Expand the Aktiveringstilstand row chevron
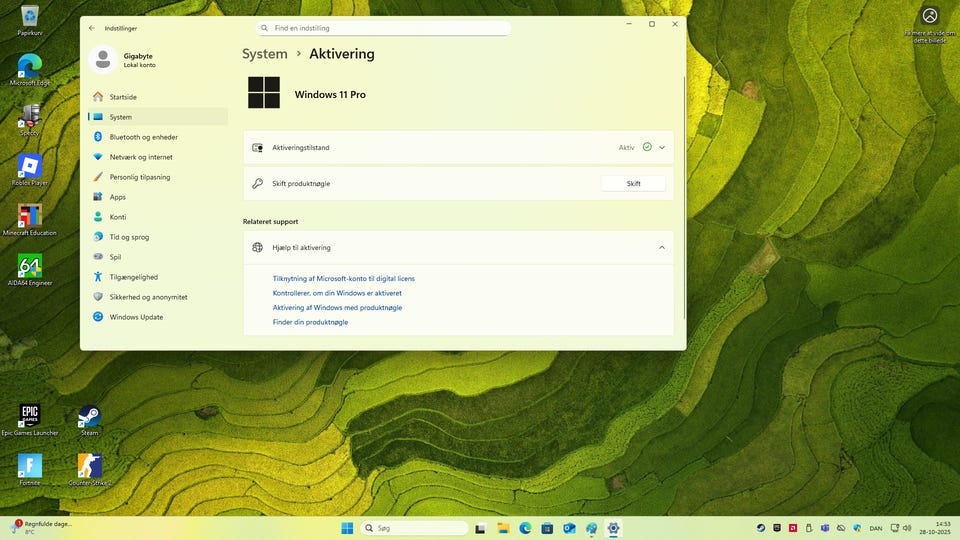The image size is (960, 540). pyautogui.click(x=661, y=147)
